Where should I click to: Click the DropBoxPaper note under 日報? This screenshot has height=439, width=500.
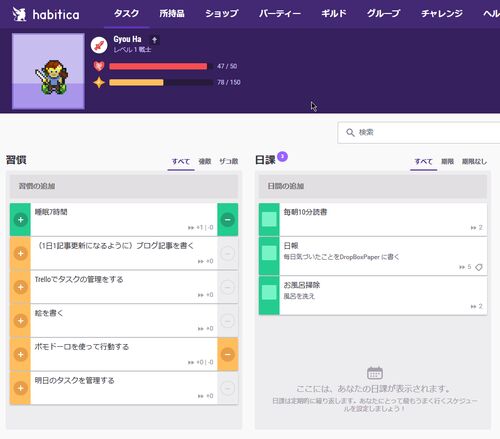point(341,257)
